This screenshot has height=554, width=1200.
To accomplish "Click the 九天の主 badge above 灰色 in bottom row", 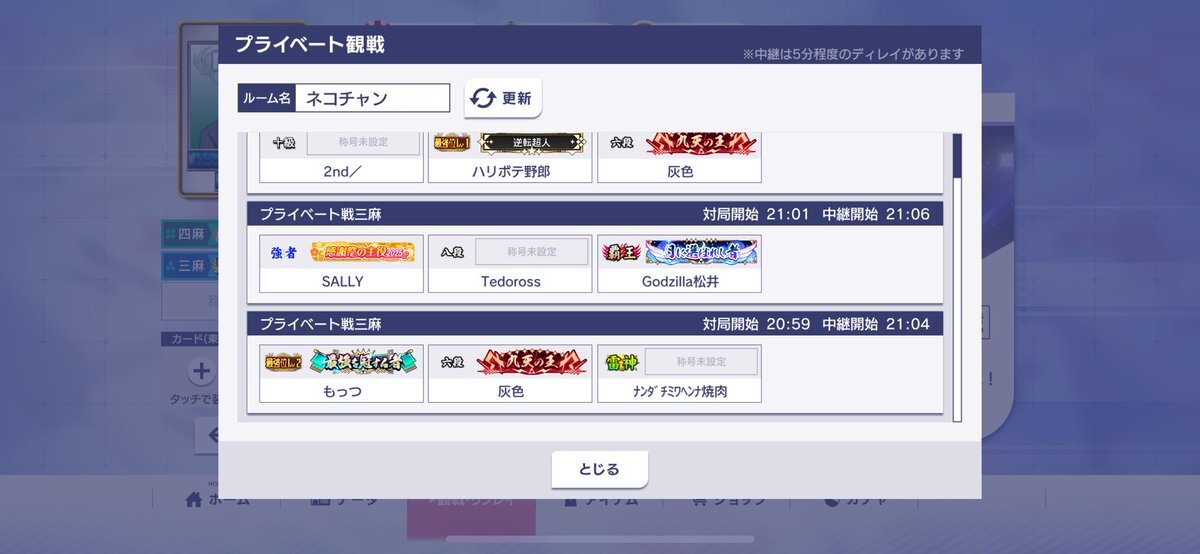I will 531,362.
